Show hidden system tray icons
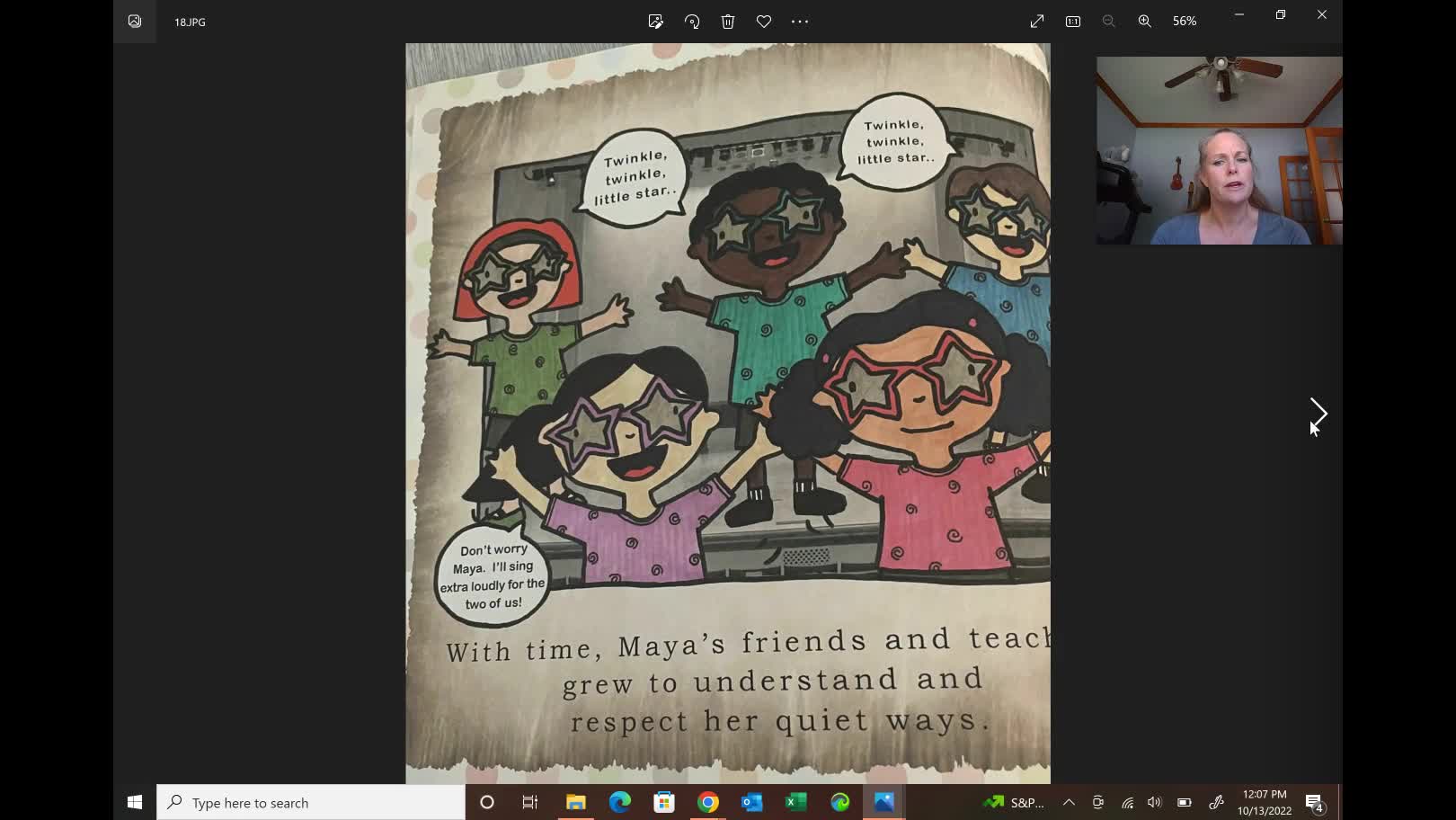Screen dimensions: 1456x820 click(x=1069, y=802)
